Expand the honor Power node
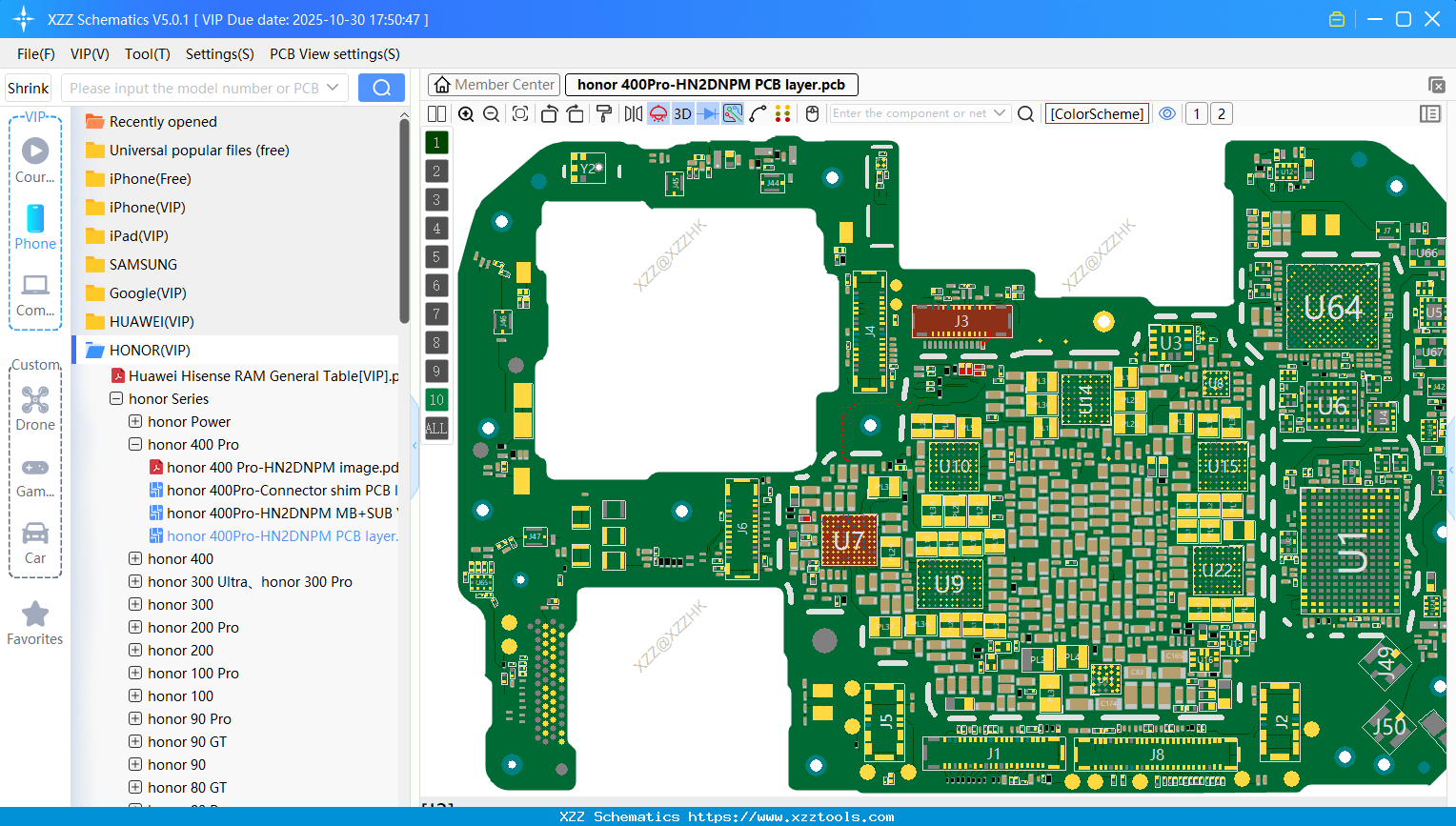This screenshot has height=826, width=1456. [135, 421]
